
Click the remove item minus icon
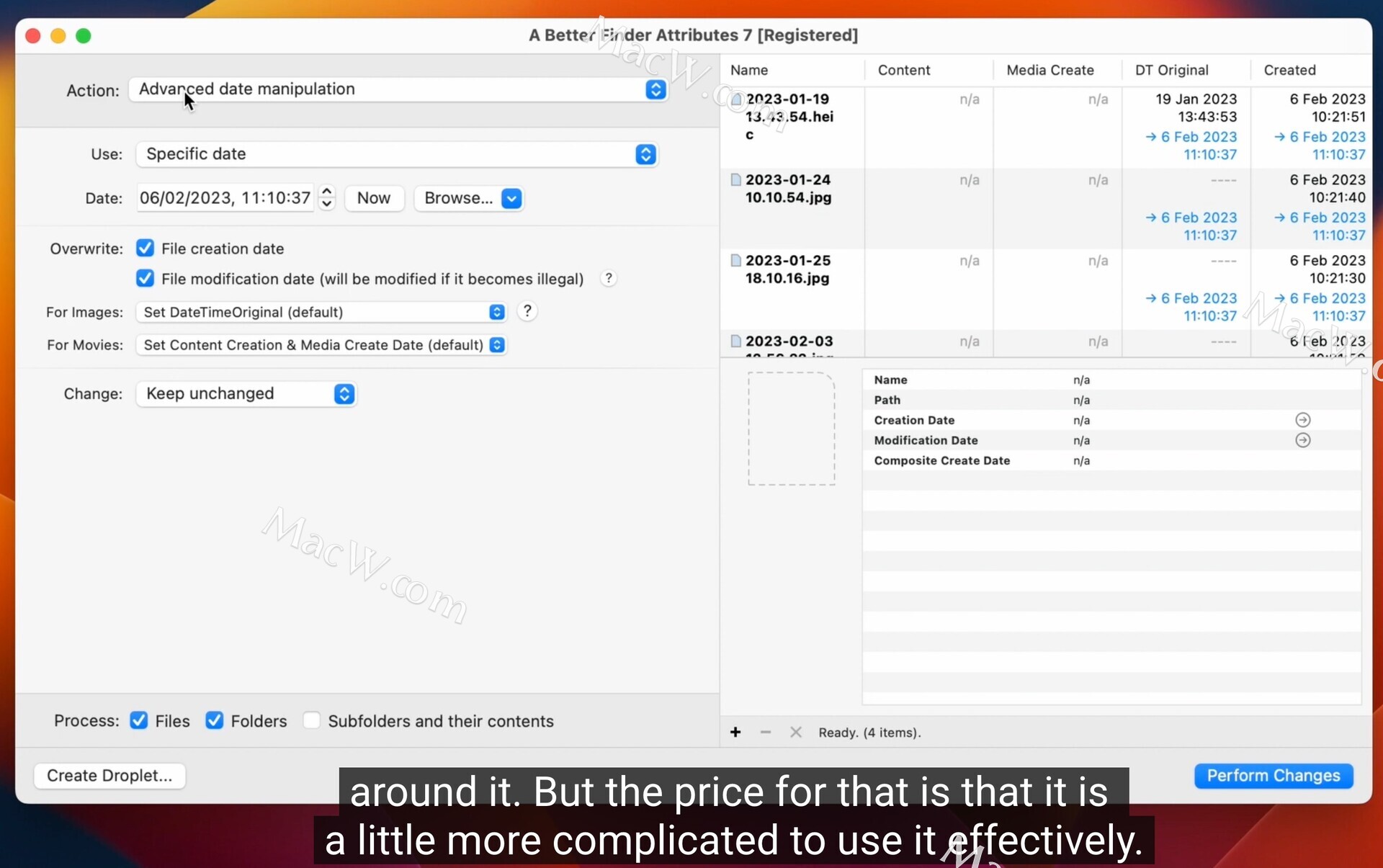pyautogui.click(x=766, y=733)
